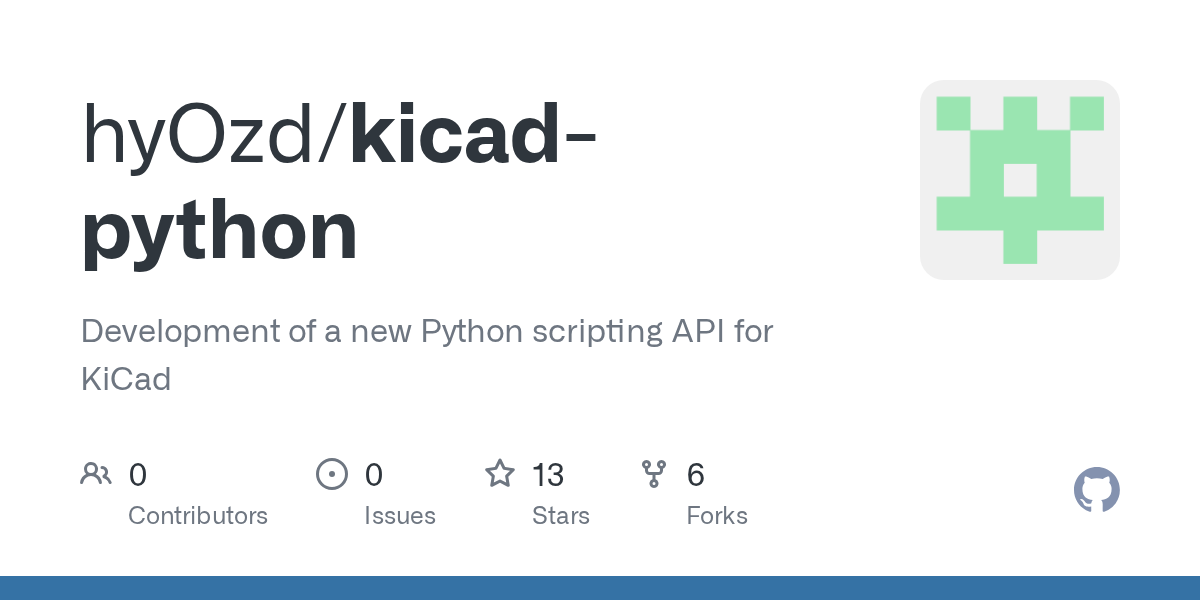Select the description line starting with Development
This screenshot has width=1200, height=600.
(x=427, y=332)
